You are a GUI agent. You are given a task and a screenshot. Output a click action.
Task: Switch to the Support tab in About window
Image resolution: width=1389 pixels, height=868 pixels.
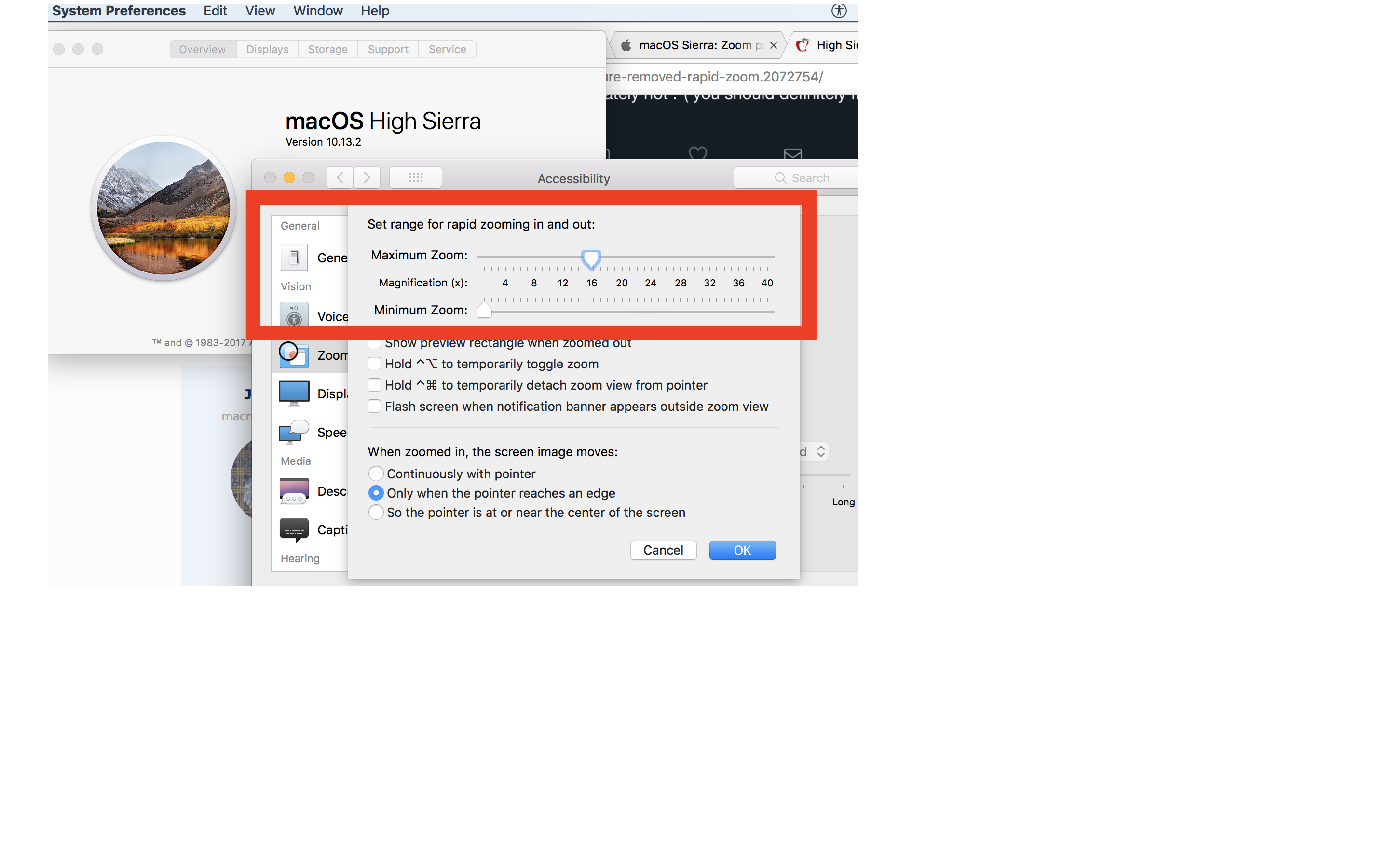[388, 49]
